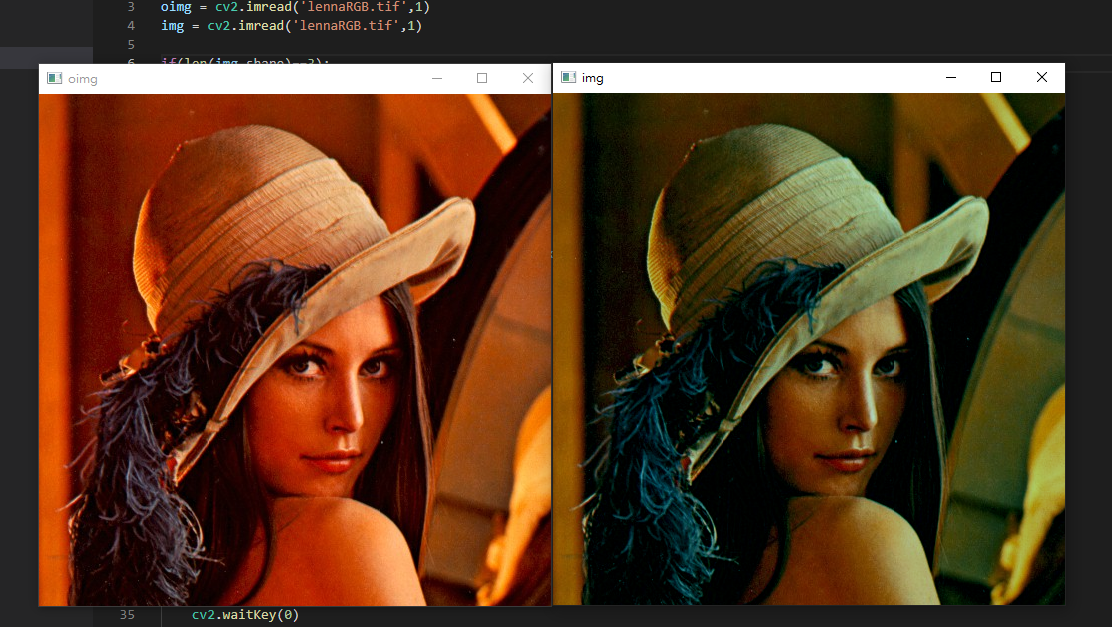Click the img window app icon
Viewport: 1112px width, 631px height.
click(568, 77)
